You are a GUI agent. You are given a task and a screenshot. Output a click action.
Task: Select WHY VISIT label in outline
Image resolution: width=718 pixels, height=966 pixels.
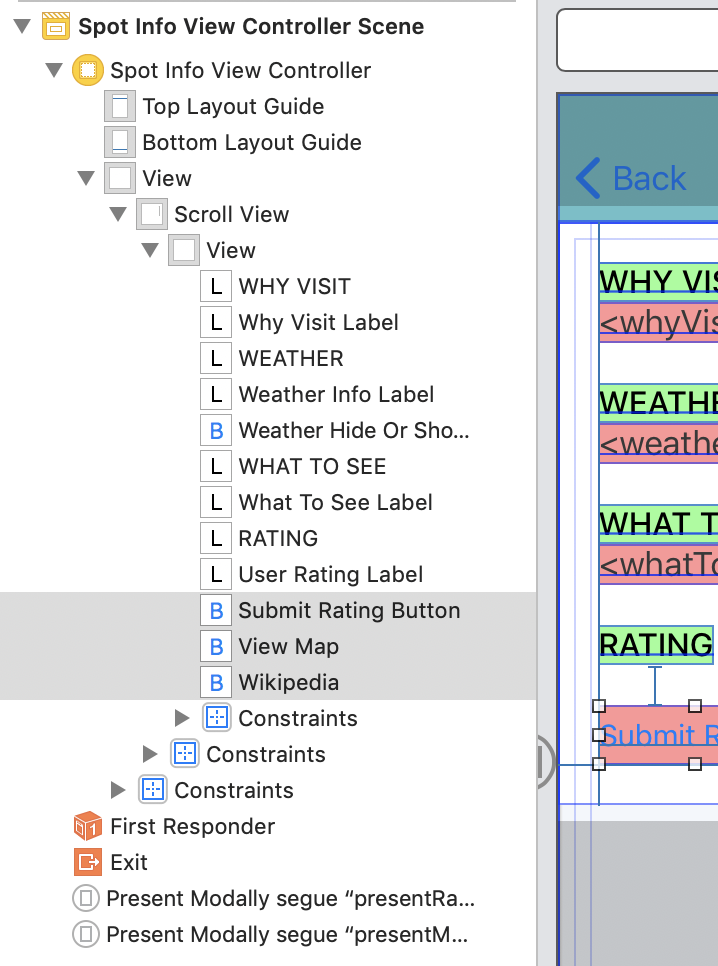295,286
